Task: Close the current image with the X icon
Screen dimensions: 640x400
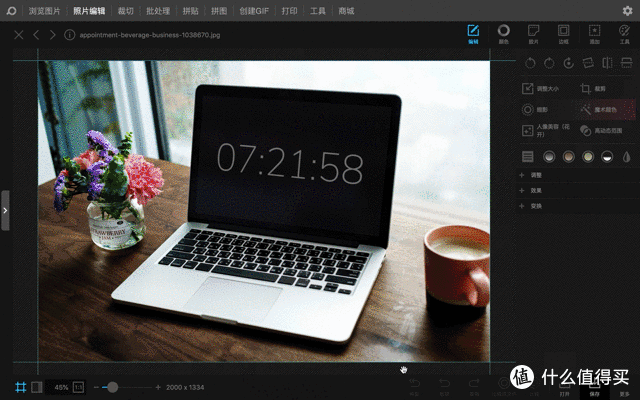Action: coord(18,35)
